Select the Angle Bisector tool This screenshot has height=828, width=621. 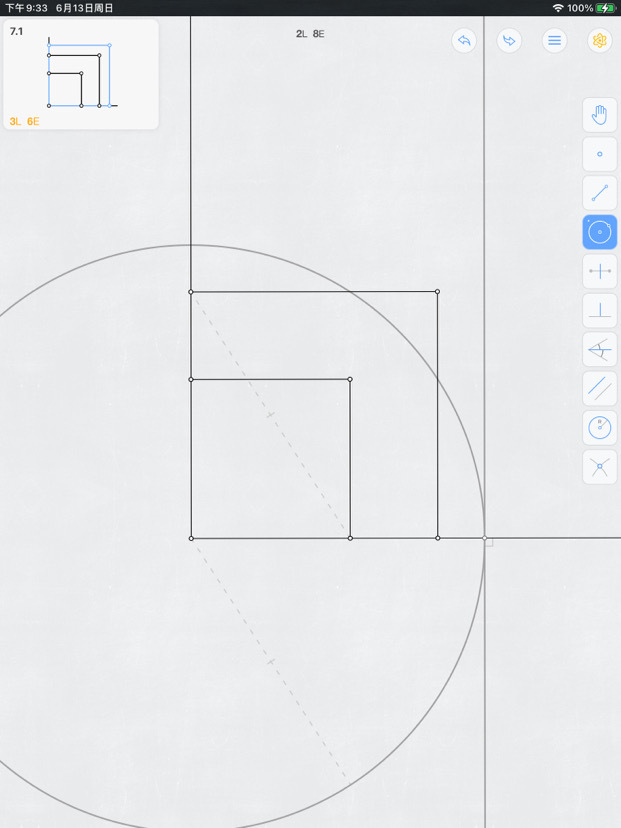599,350
